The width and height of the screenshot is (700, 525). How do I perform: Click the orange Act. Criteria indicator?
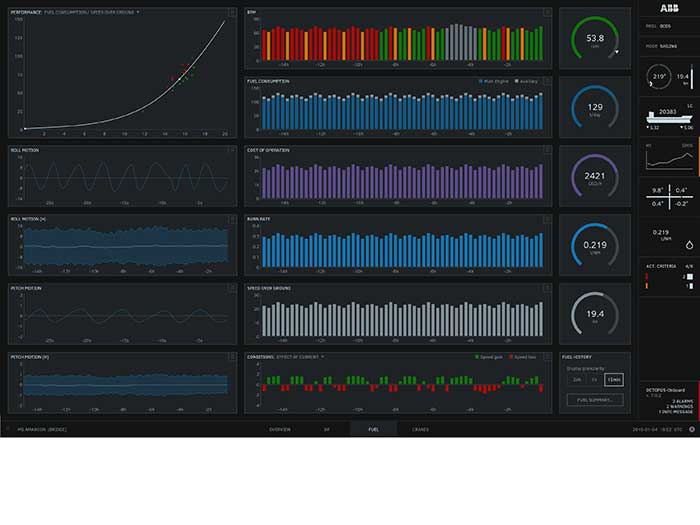pyautogui.click(x=646, y=286)
